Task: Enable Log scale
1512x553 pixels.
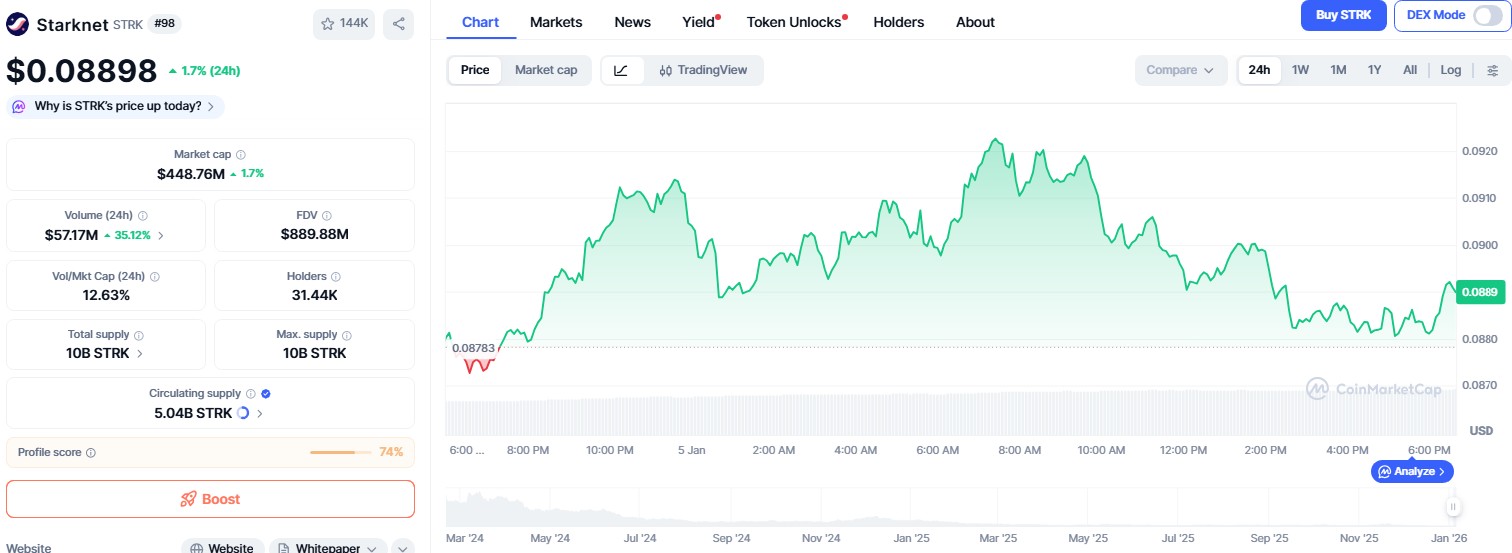Action: coord(1451,70)
